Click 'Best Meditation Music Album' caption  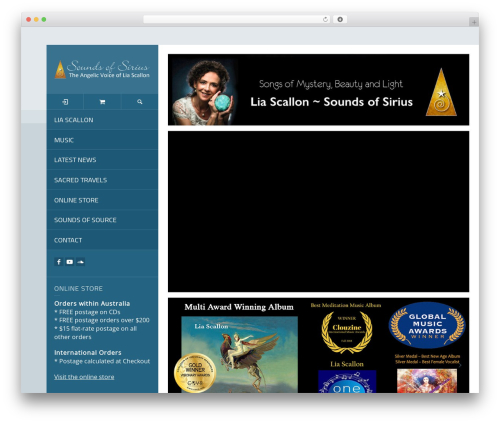(x=346, y=305)
